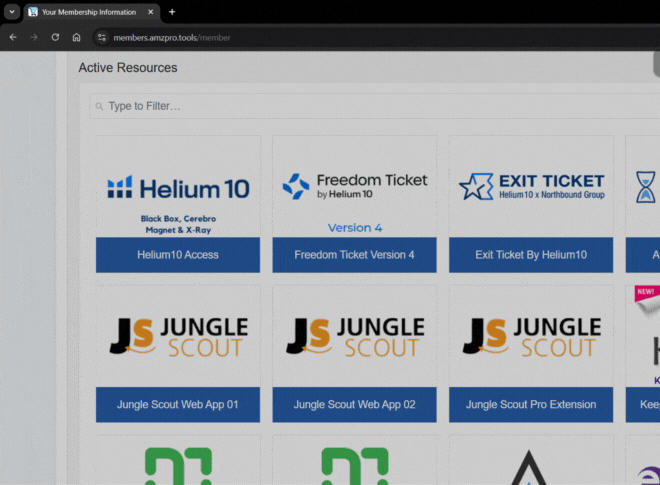Open the tab search dropdown arrow
660x485 pixels.
pos(12,12)
